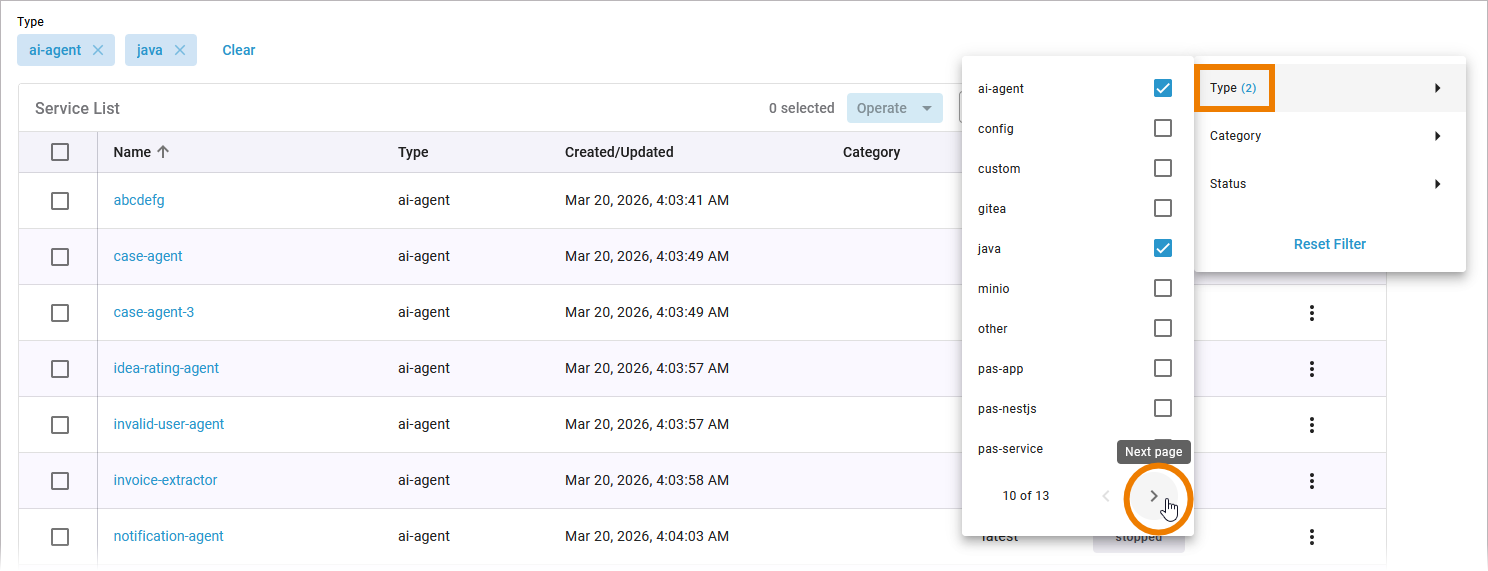
Task: Open more options for invoice-extractor row
Action: 1311,481
